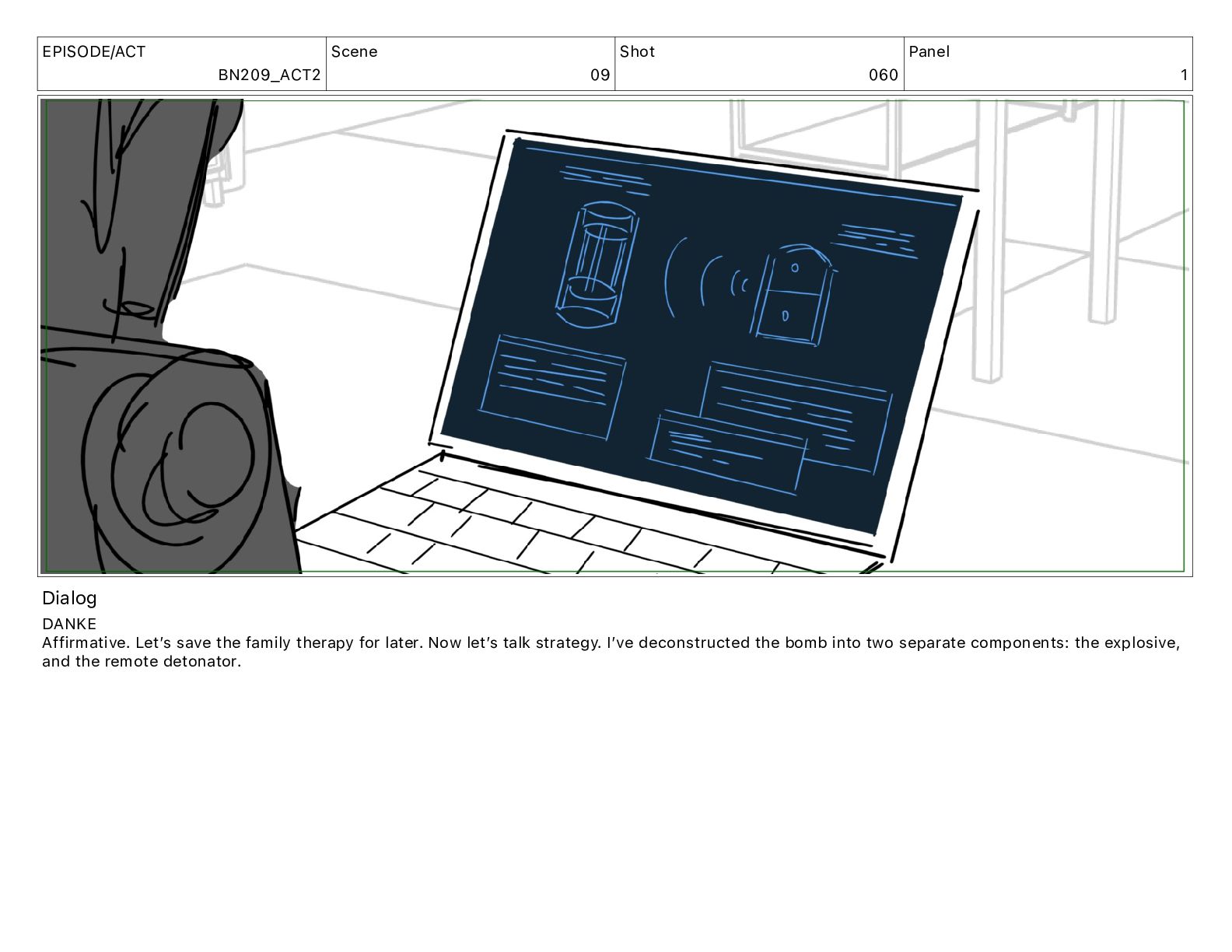Select the BN209_ACT2 episode value

pyautogui.click(x=269, y=75)
